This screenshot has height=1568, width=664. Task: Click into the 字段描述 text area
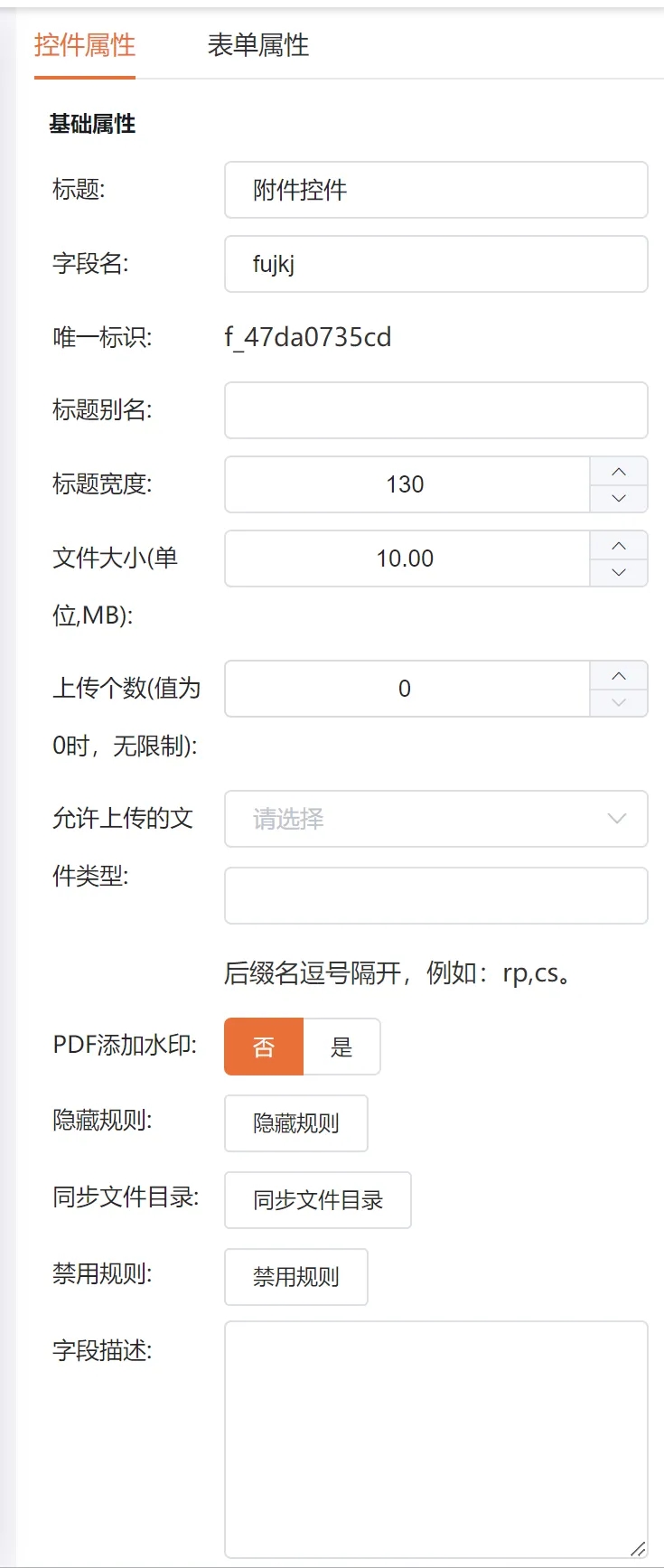coord(435,1439)
